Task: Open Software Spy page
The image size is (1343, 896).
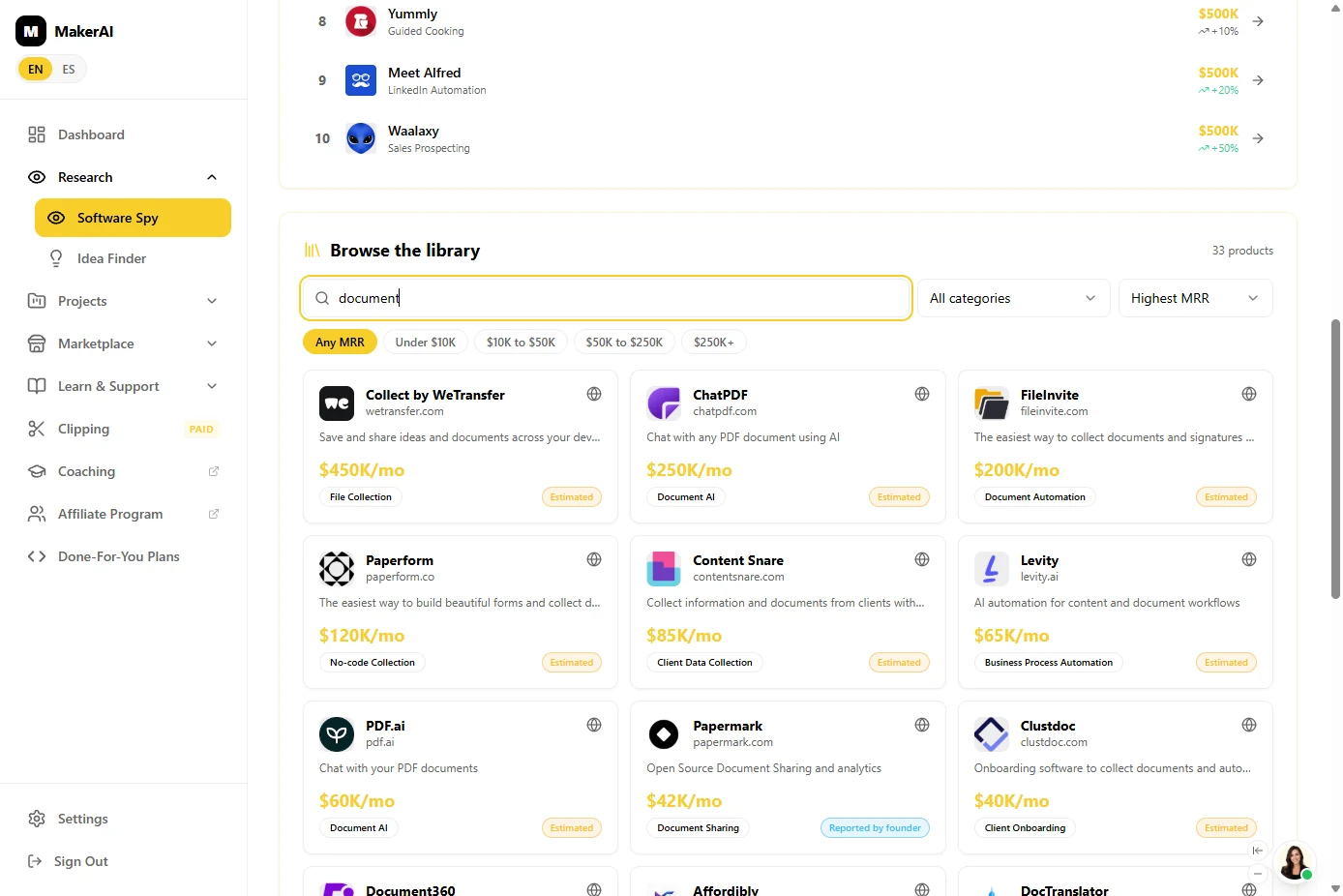Action: tap(133, 218)
